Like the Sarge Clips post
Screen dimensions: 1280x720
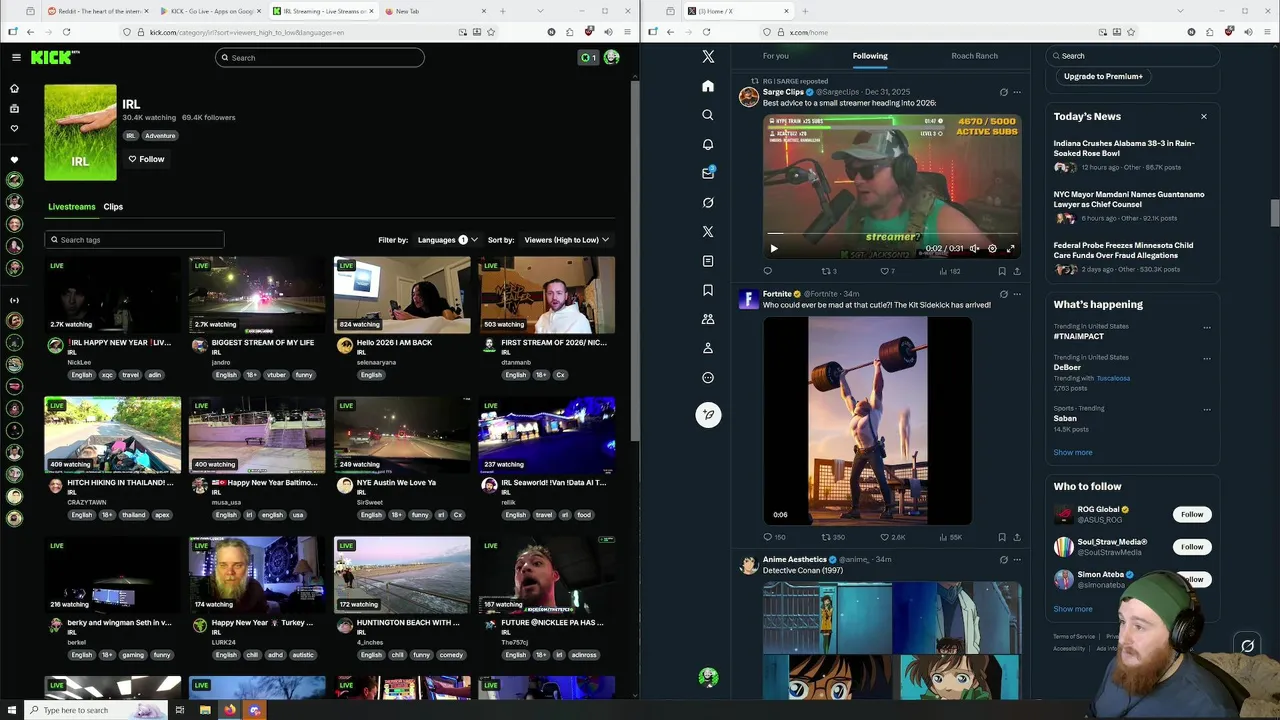(x=887, y=271)
